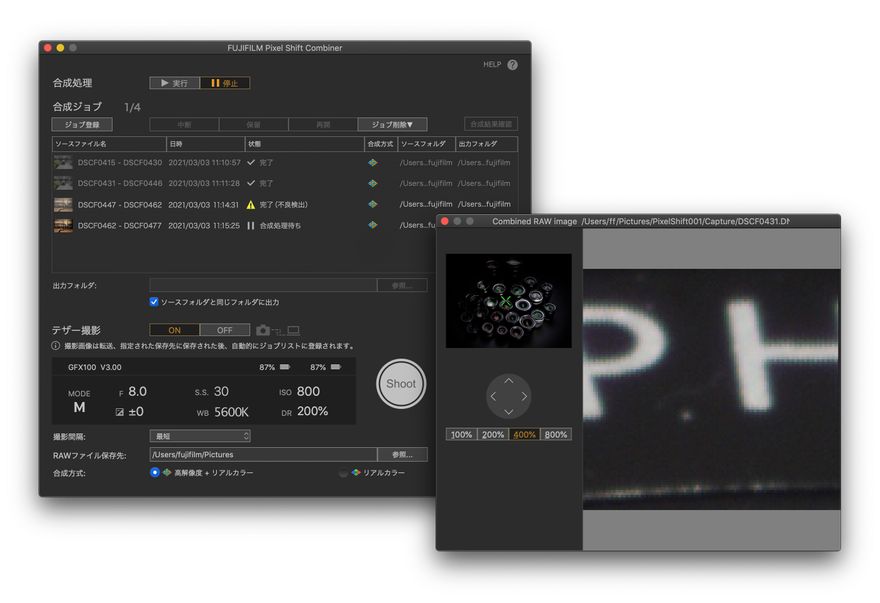Open the ジョブ削除 dropdown
The image size is (880, 603).
click(392, 124)
